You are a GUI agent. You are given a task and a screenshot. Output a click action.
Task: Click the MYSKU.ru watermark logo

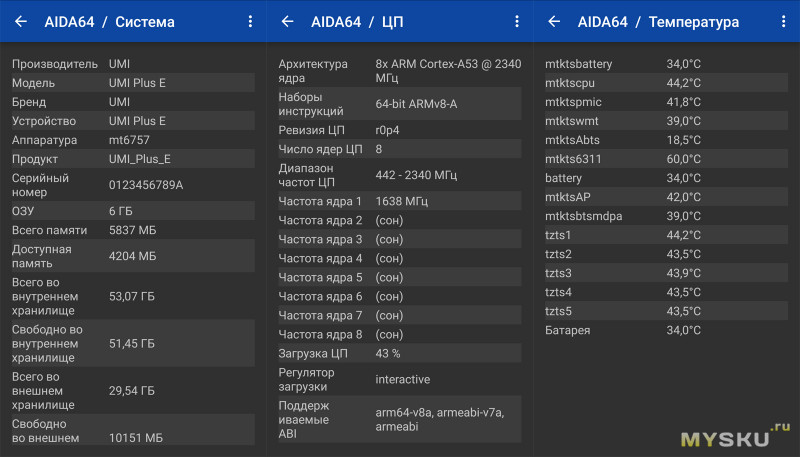[x=735, y=435]
